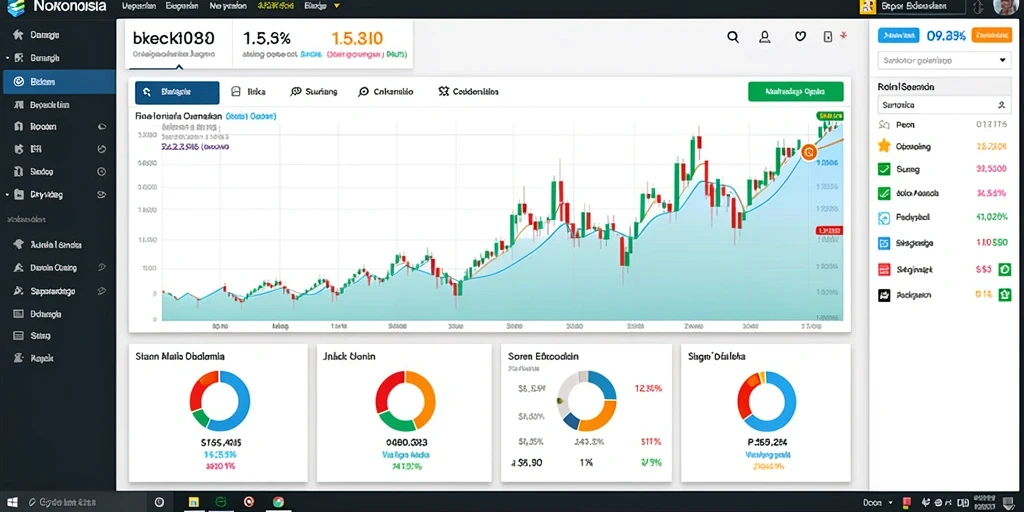Click the orange button in right panel
Screen dimensions: 1024x512
pyautogui.click(x=991, y=36)
